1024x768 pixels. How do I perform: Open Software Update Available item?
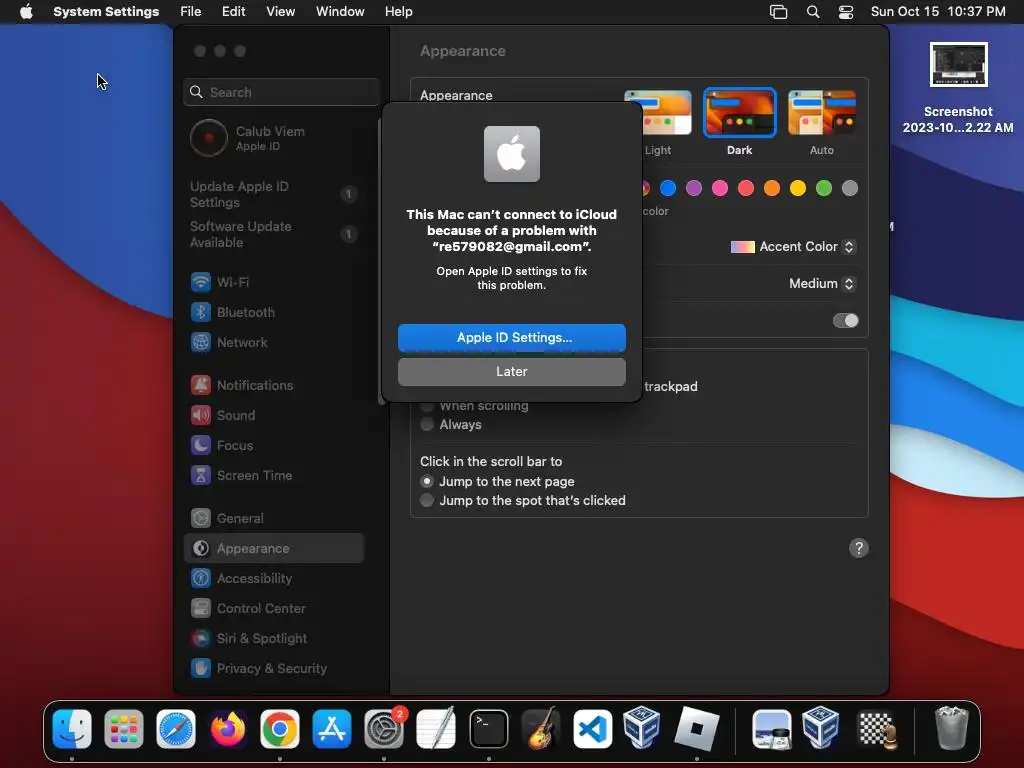pyautogui.click(x=273, y=234)
